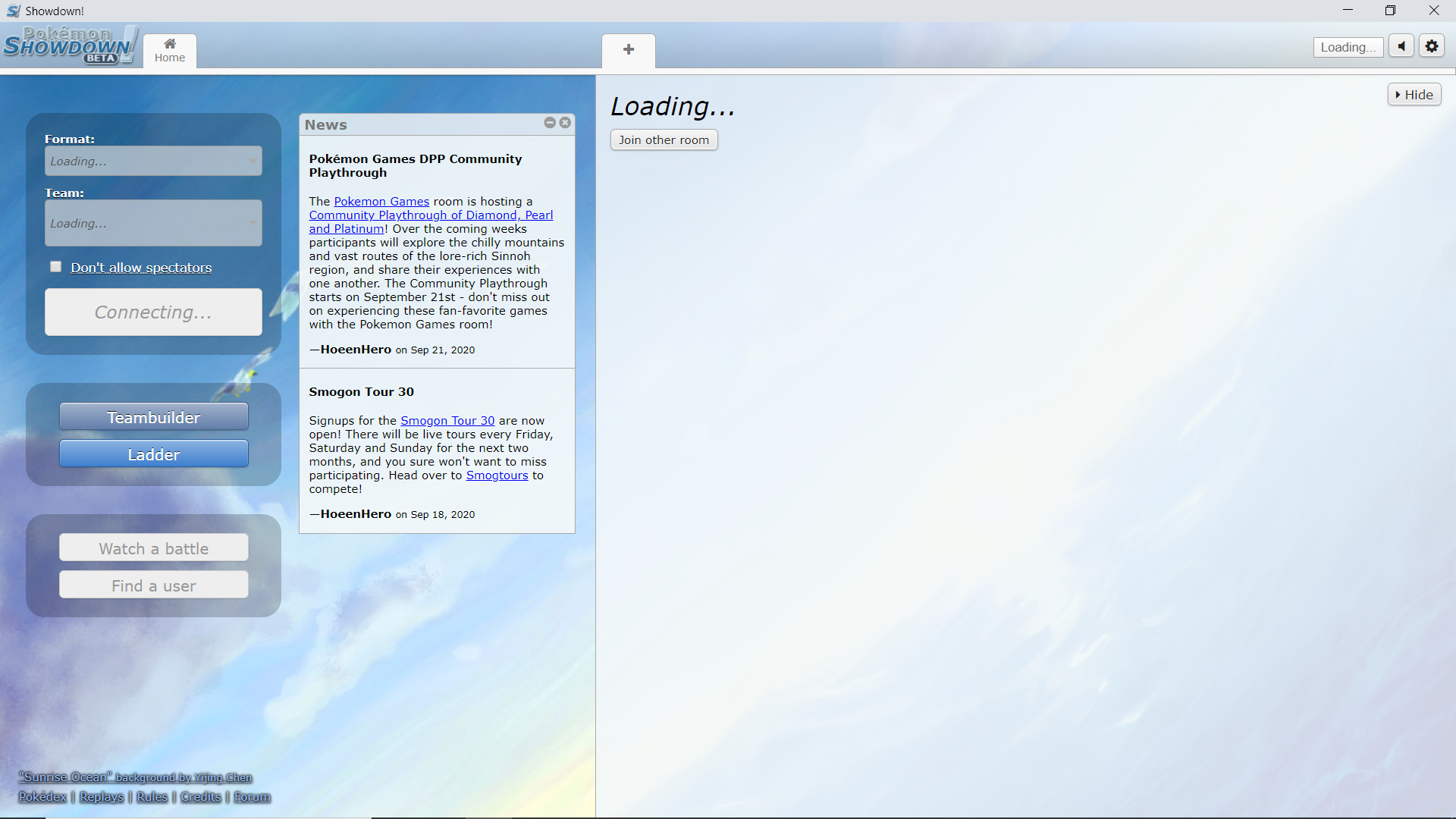
Task: Click the News panel header
Action: (x=437, y=125)
